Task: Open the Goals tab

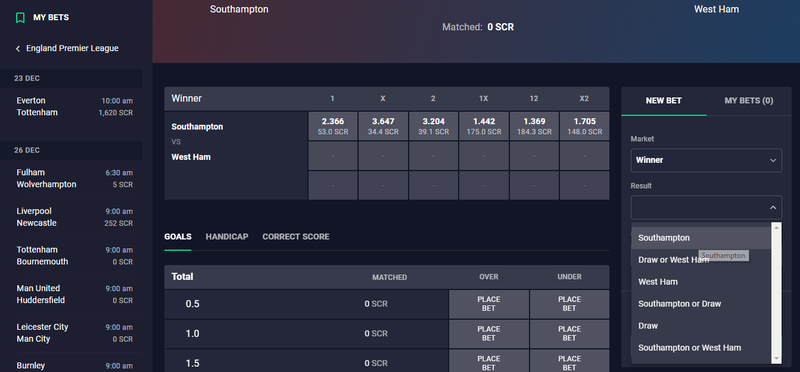Action: [x=178, y=237]
